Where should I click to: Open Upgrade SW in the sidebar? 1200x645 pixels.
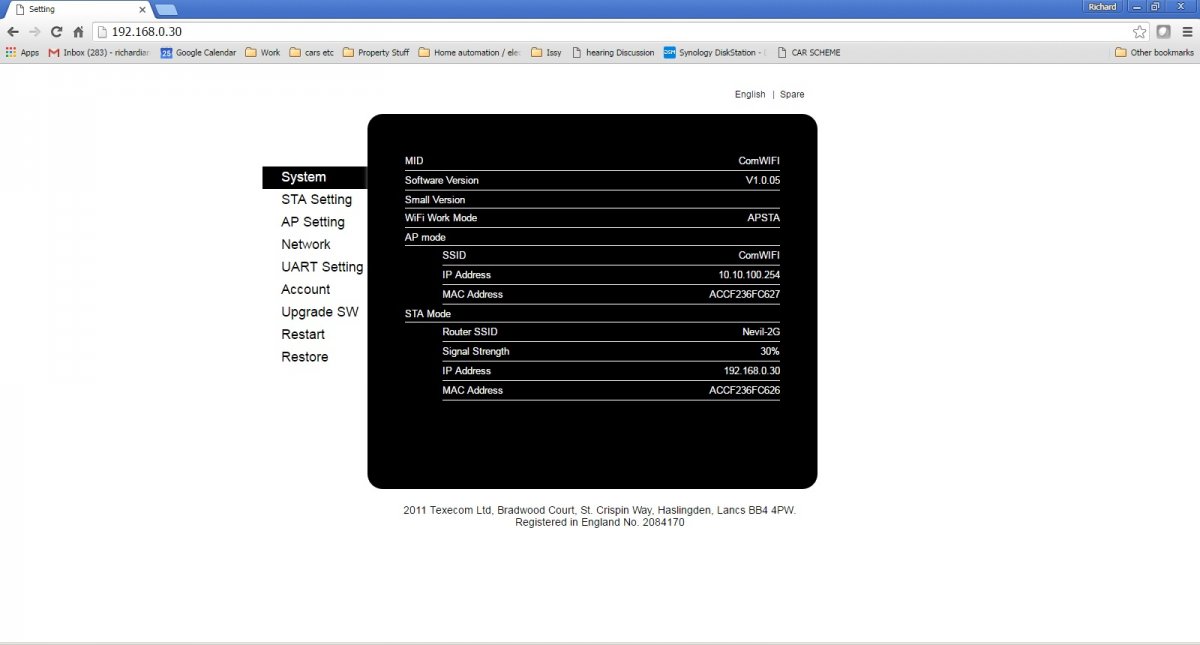[x=319, y=312]
